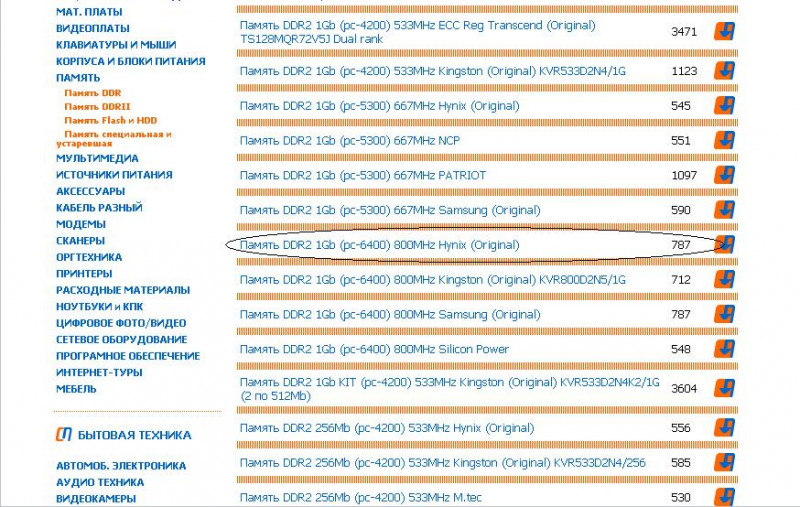Click cart icon next to 667MHz NCP

tap(724, 141)
